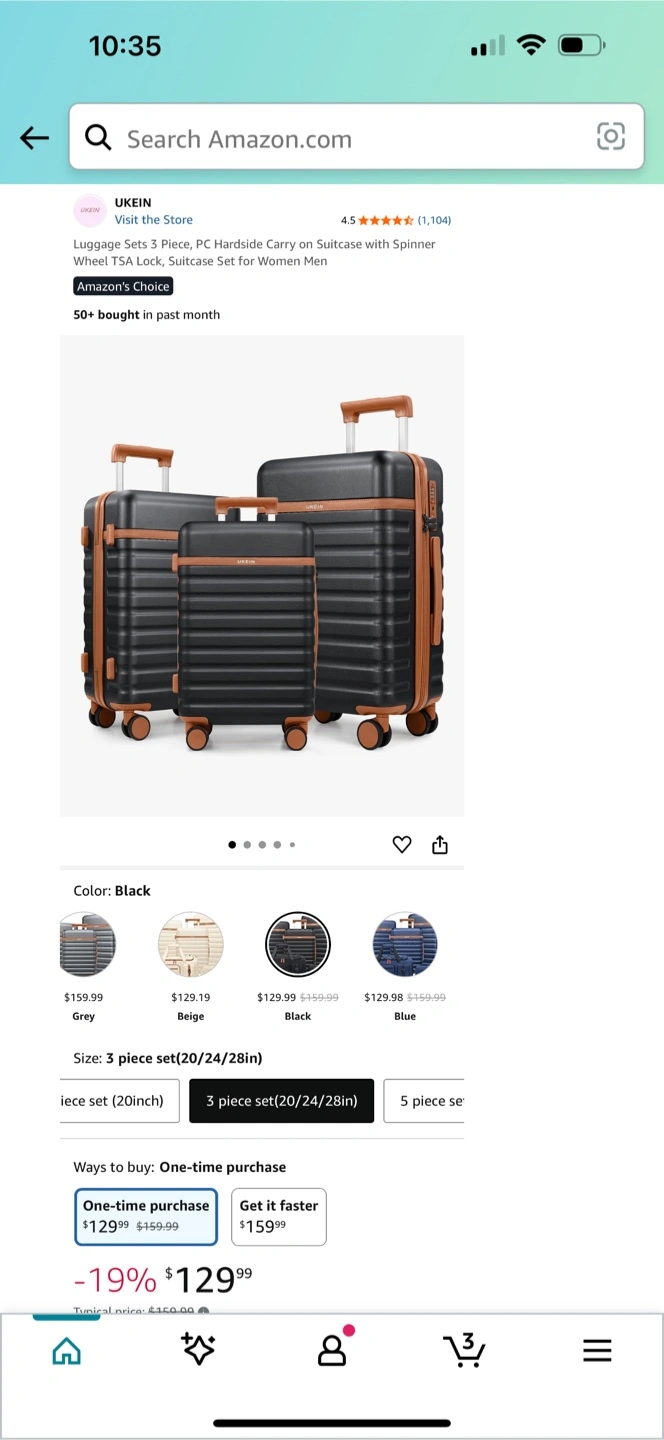Tap the back arrow icon
The image size is (664, 1440).
pyautogui.click(x=34, y=138)
